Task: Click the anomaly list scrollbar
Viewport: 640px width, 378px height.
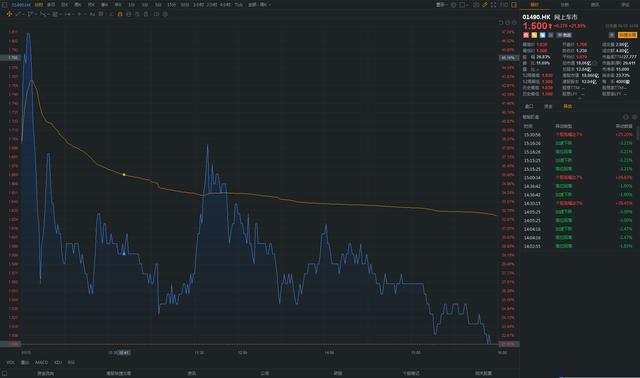Action: [x=638, y=133]
